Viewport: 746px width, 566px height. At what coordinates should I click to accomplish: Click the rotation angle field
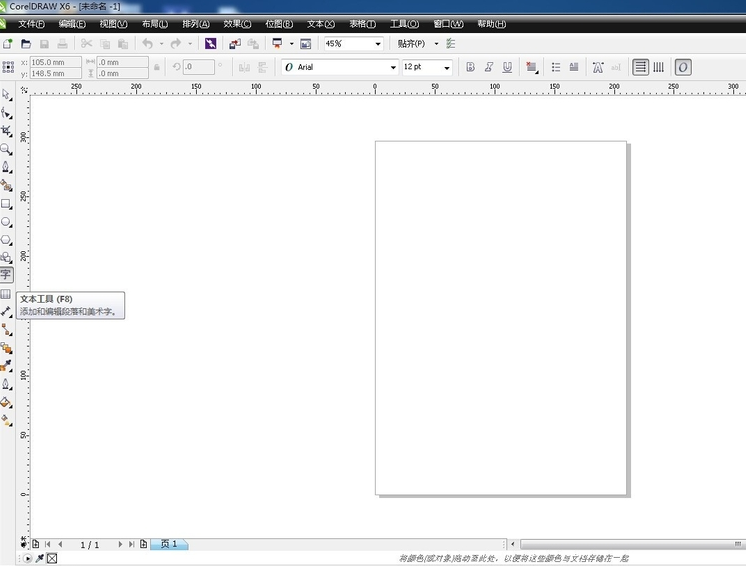199,67
